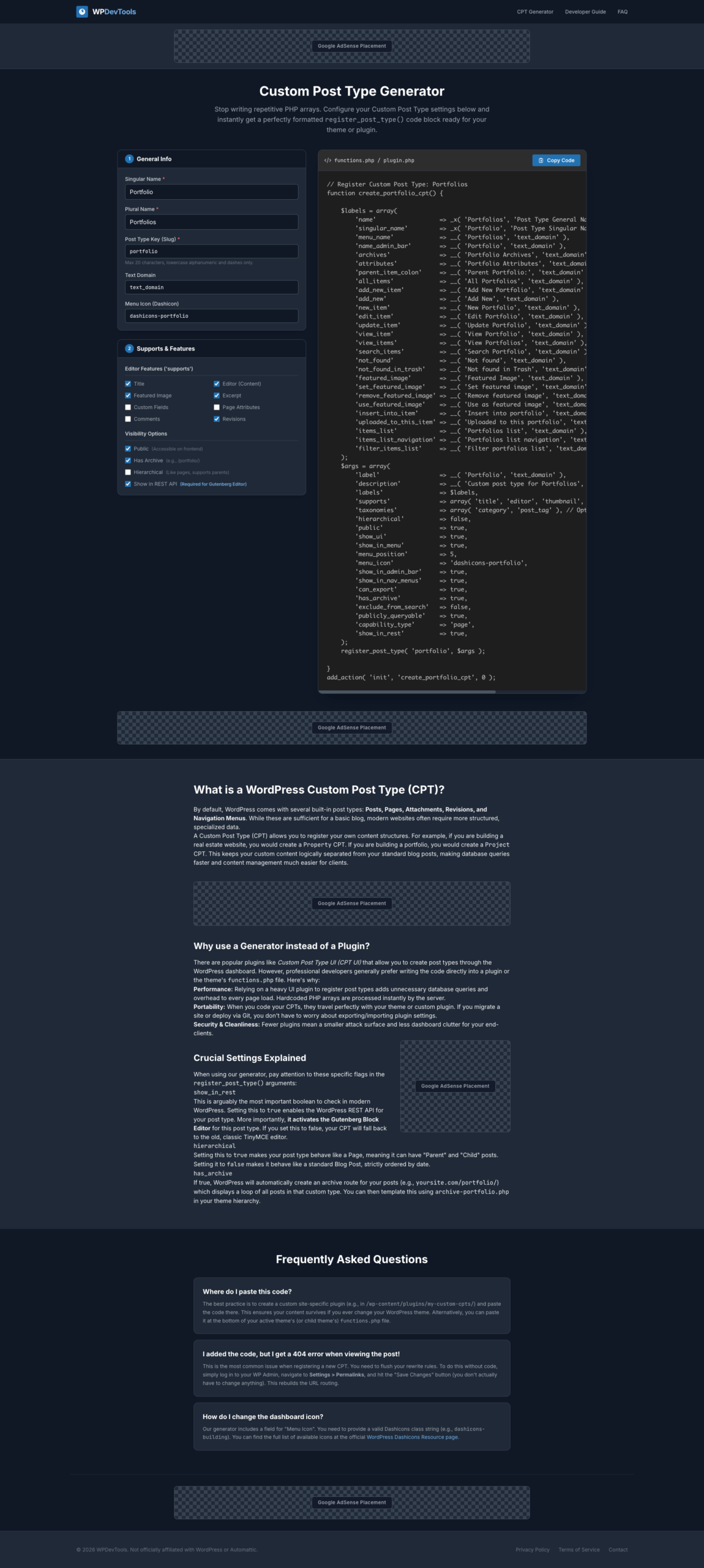Toggle the Show in REST API checkbox

click(x=128, y=484)
